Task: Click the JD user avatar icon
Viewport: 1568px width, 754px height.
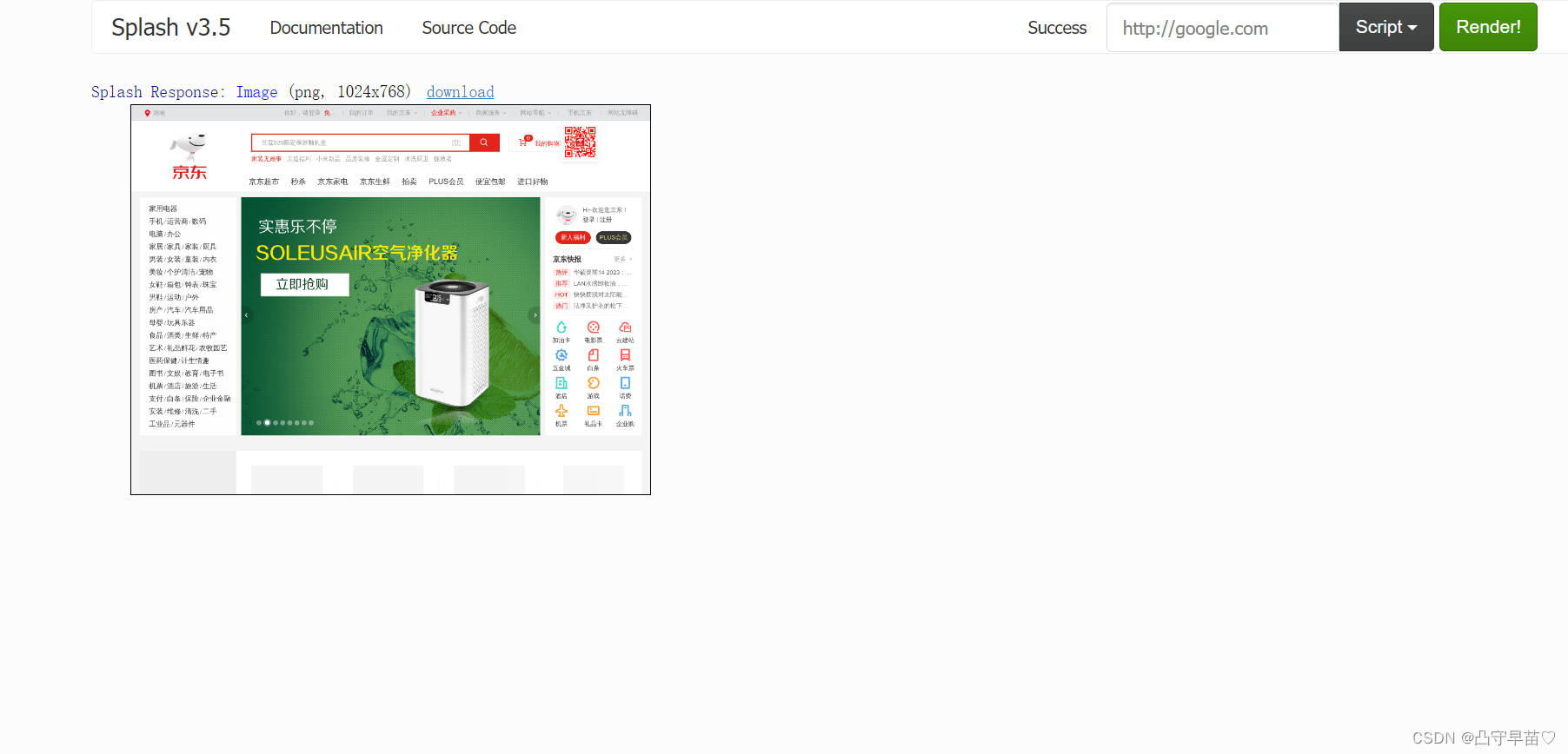Action: point(566,215)
